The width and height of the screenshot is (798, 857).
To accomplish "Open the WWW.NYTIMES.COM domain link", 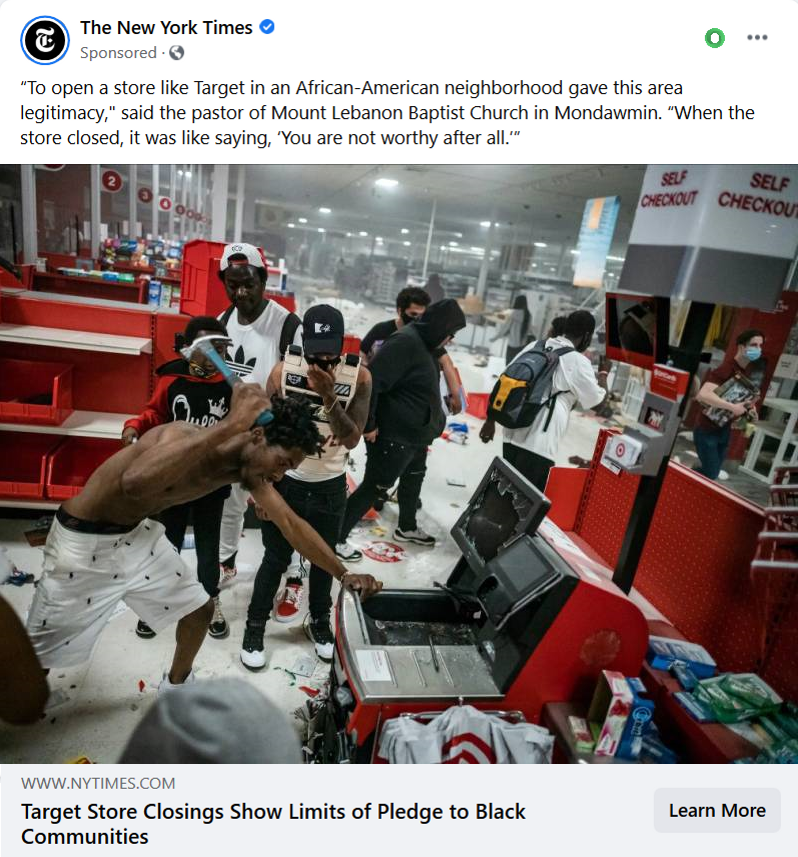I will click(x=98, y=783).
